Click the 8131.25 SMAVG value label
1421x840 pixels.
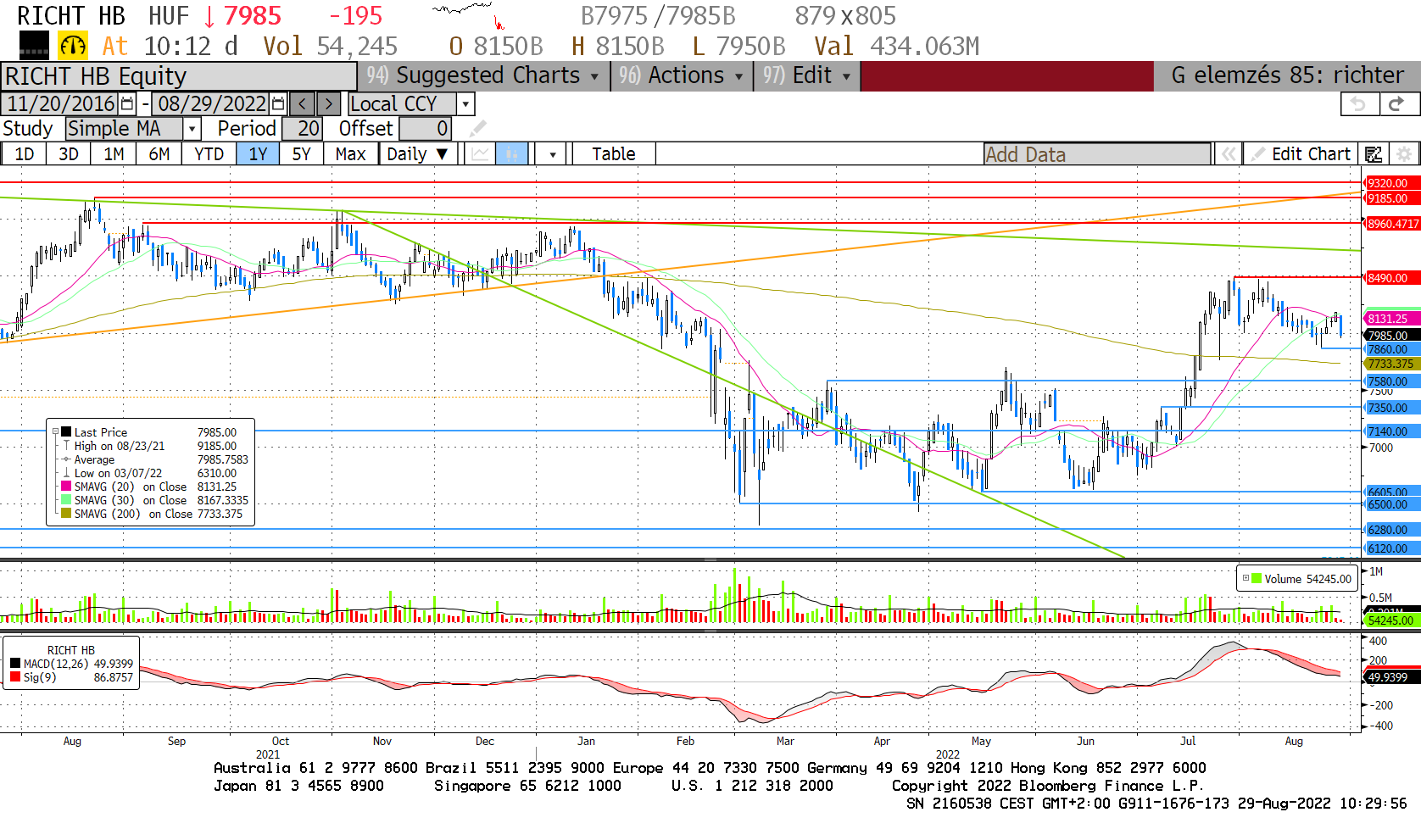1390,319
